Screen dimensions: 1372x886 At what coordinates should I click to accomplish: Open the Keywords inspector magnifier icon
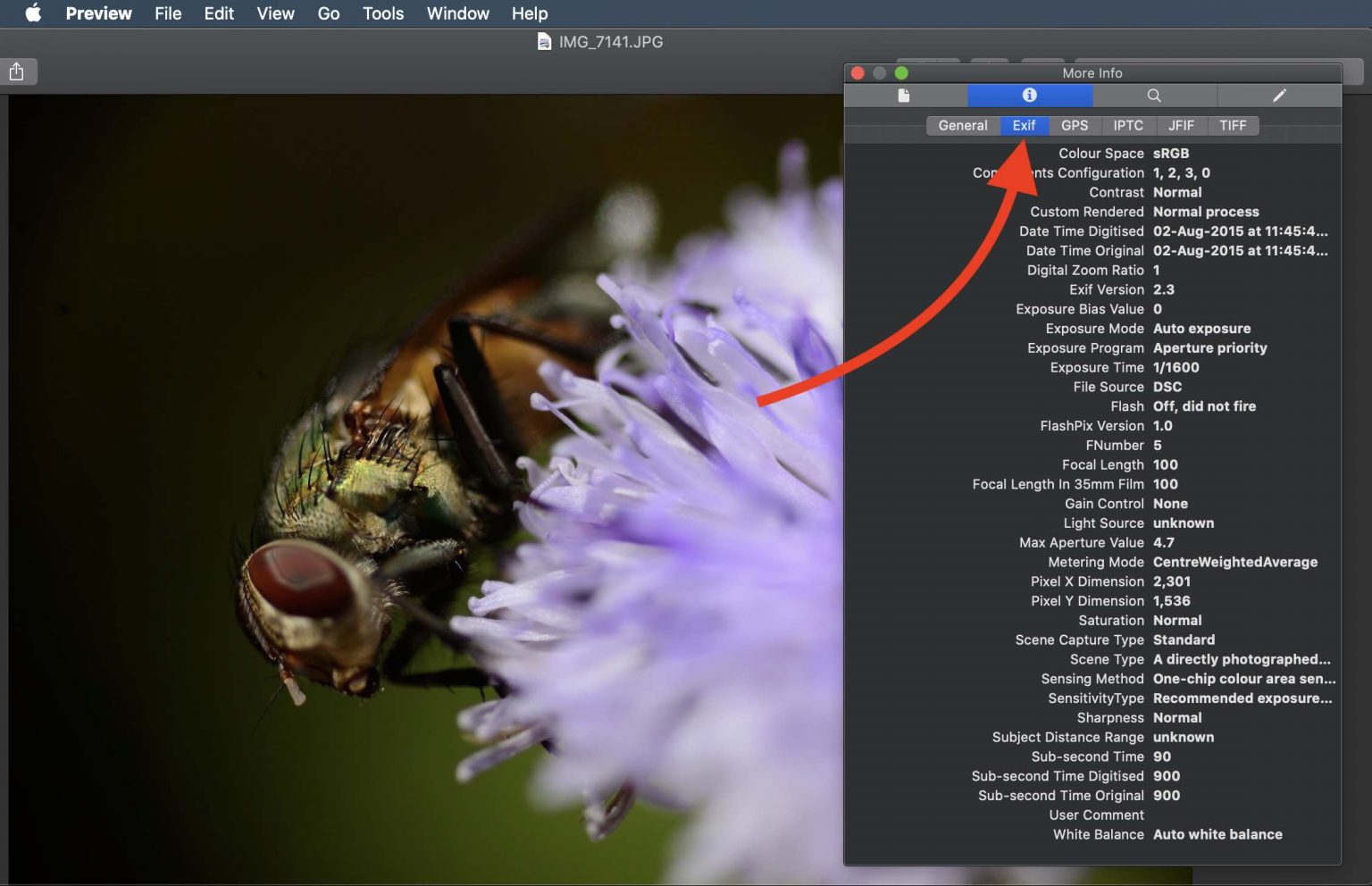(1154, 96)
